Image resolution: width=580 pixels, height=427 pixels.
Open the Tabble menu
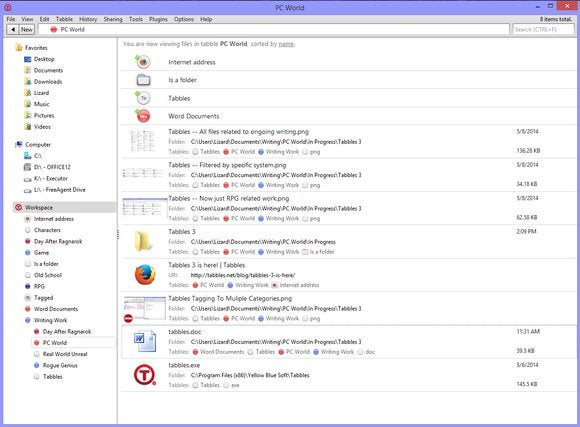click(64, 19)
